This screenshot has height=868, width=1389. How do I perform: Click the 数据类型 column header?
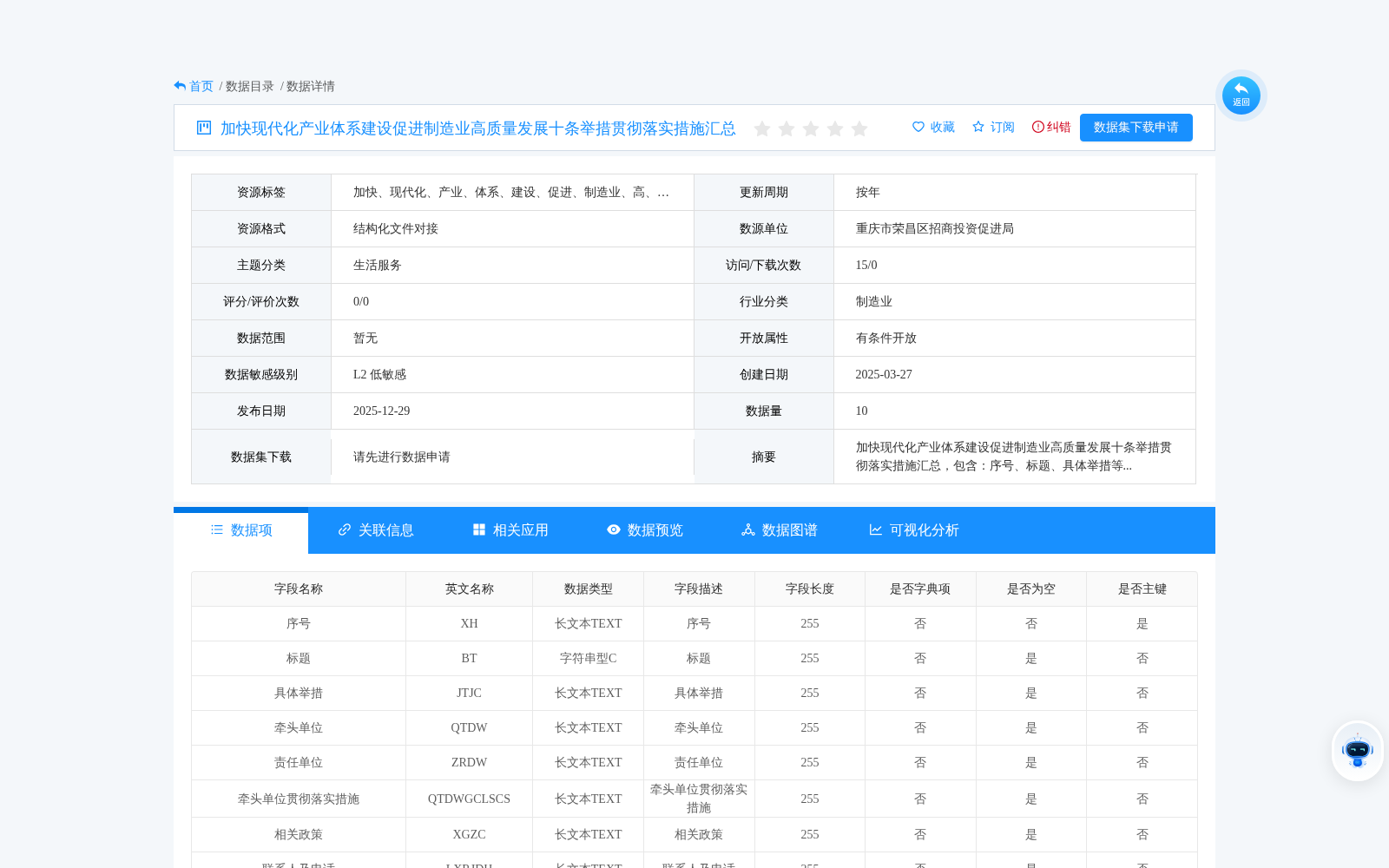(589, 589)
